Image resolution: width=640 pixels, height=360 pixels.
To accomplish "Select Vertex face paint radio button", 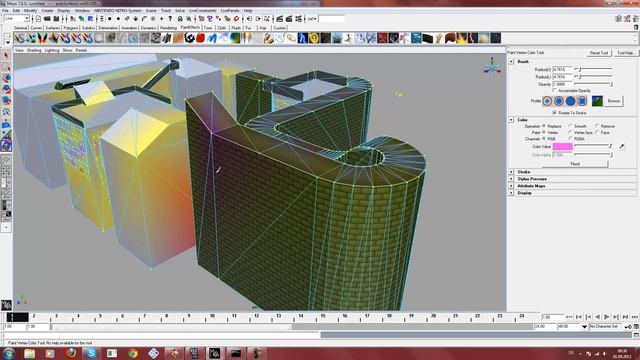I will tap(571, 133).
